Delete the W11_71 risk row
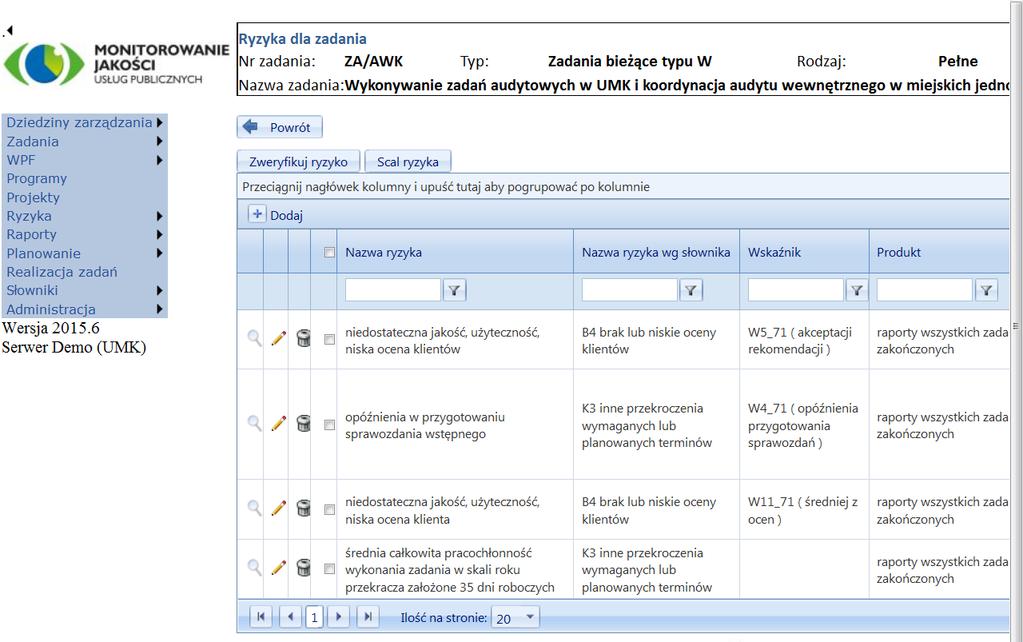 tap(303, 508)
